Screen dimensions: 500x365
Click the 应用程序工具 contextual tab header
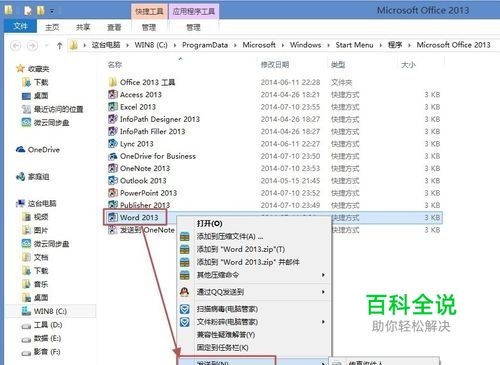(194, 11)
